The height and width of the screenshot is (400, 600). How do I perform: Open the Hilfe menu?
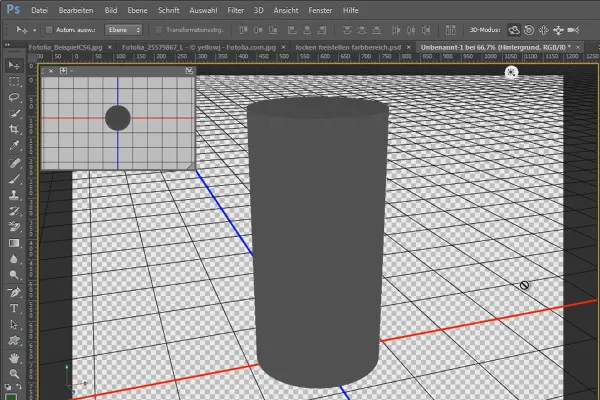pyautogui.click(x=351, y=10)
